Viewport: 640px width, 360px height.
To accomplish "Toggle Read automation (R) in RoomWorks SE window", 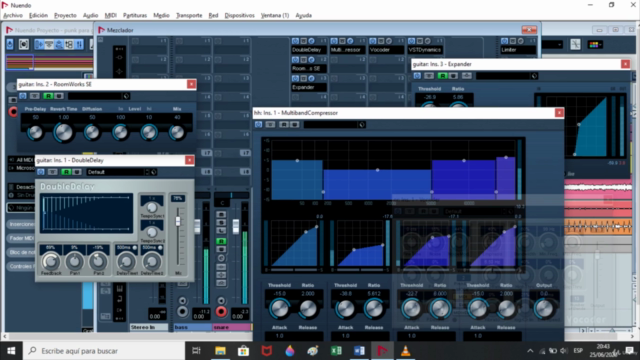I will click(x=48, y=96).
